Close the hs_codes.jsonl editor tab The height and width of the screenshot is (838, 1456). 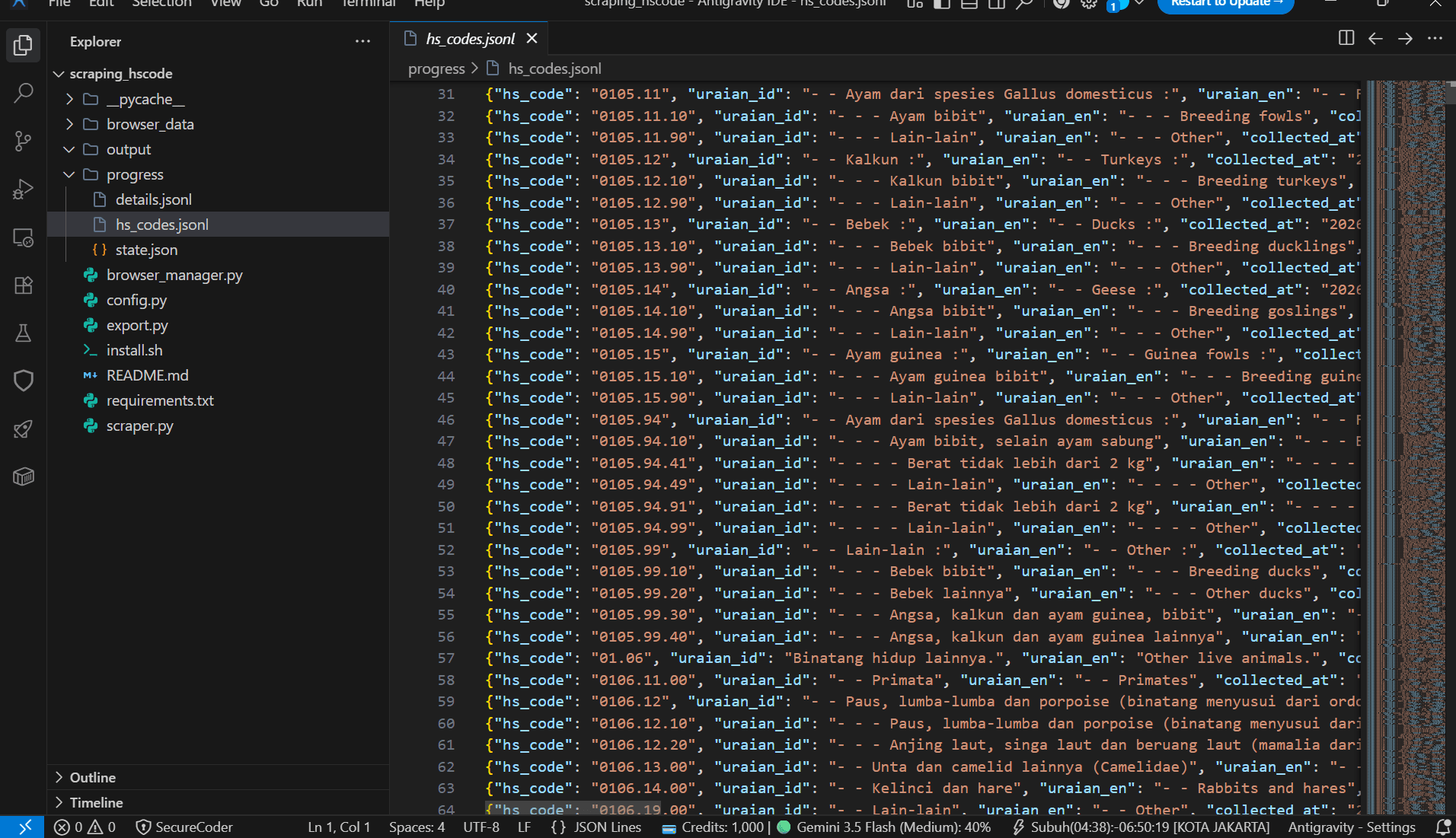[532, 38]
